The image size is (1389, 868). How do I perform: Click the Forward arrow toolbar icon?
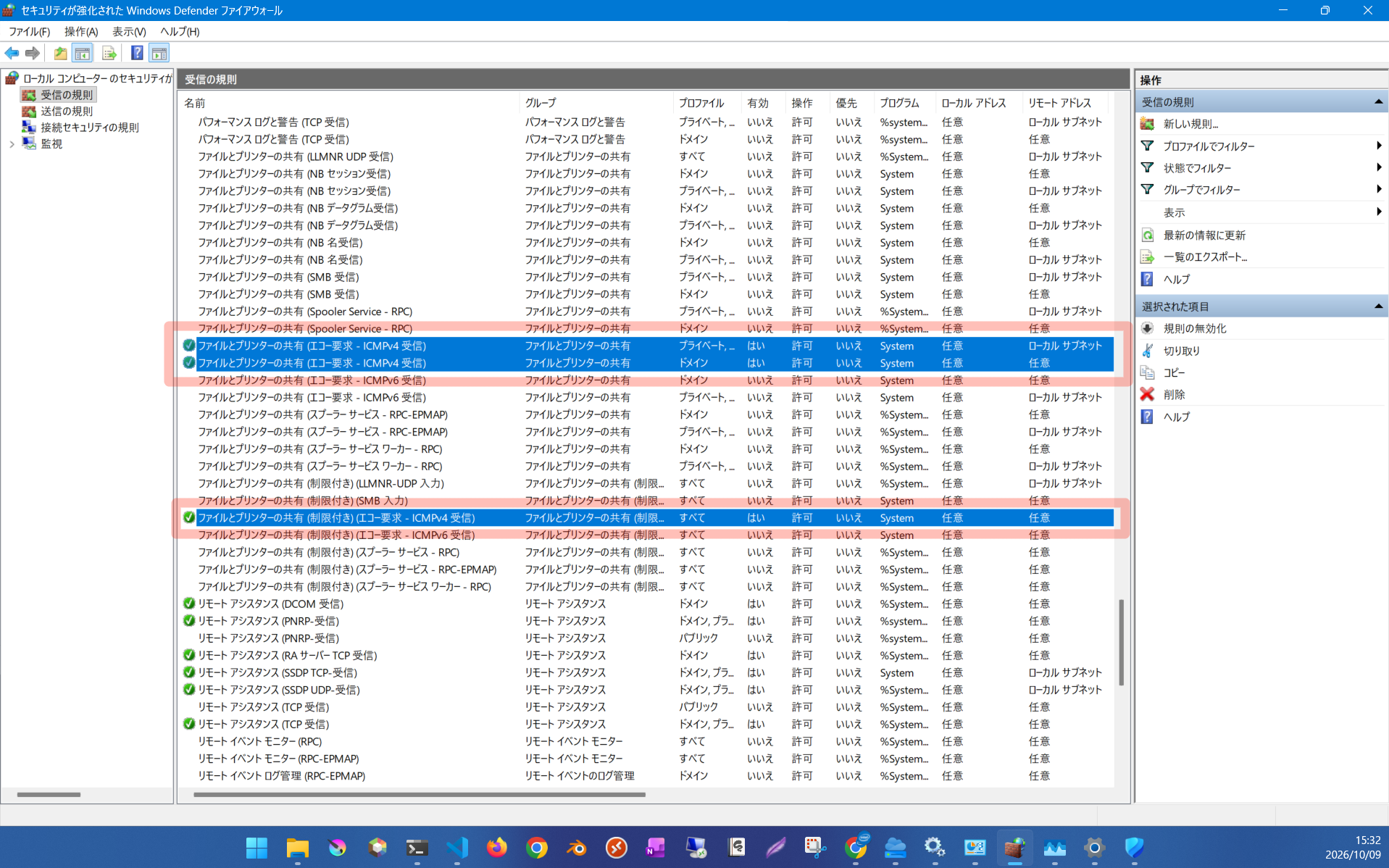click(x=33, y=53)
